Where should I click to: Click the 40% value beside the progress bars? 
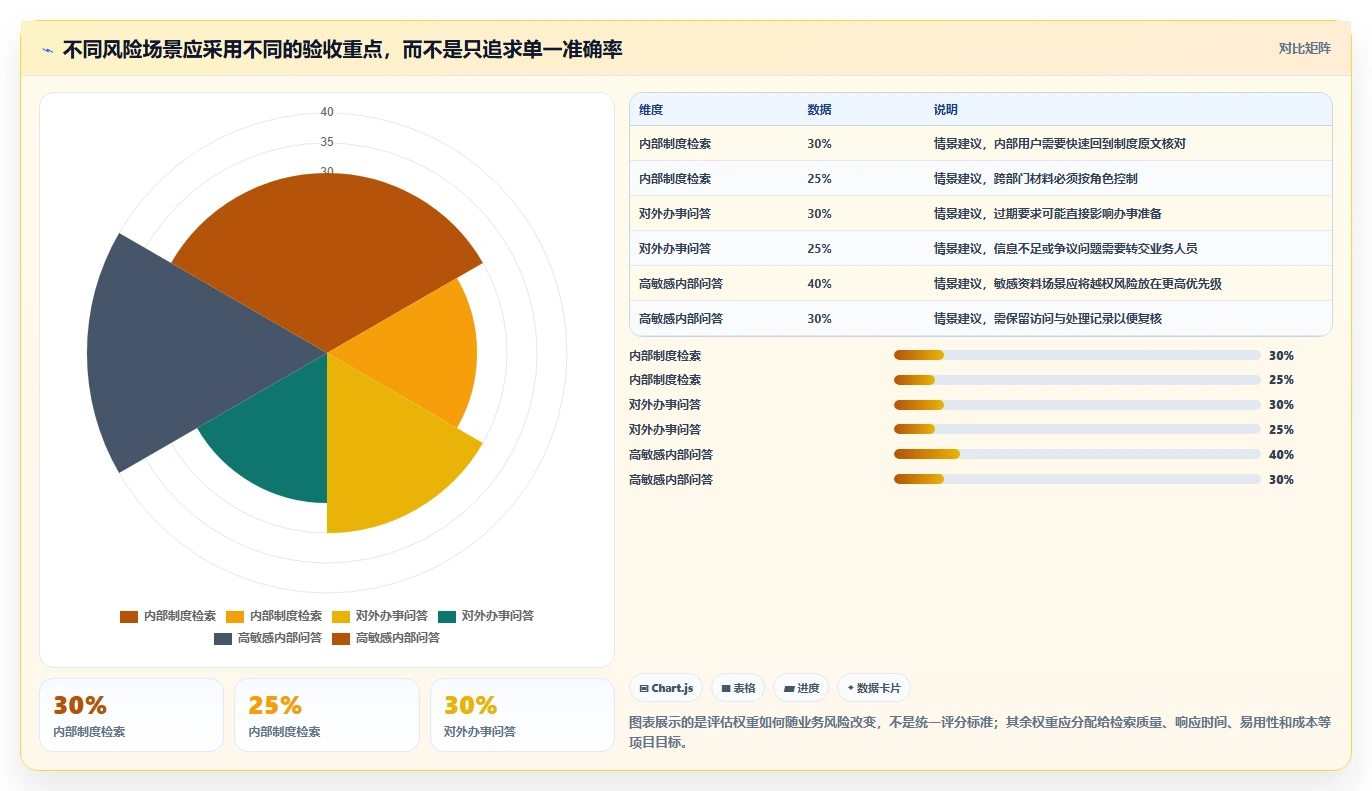tap(1281, 455)
